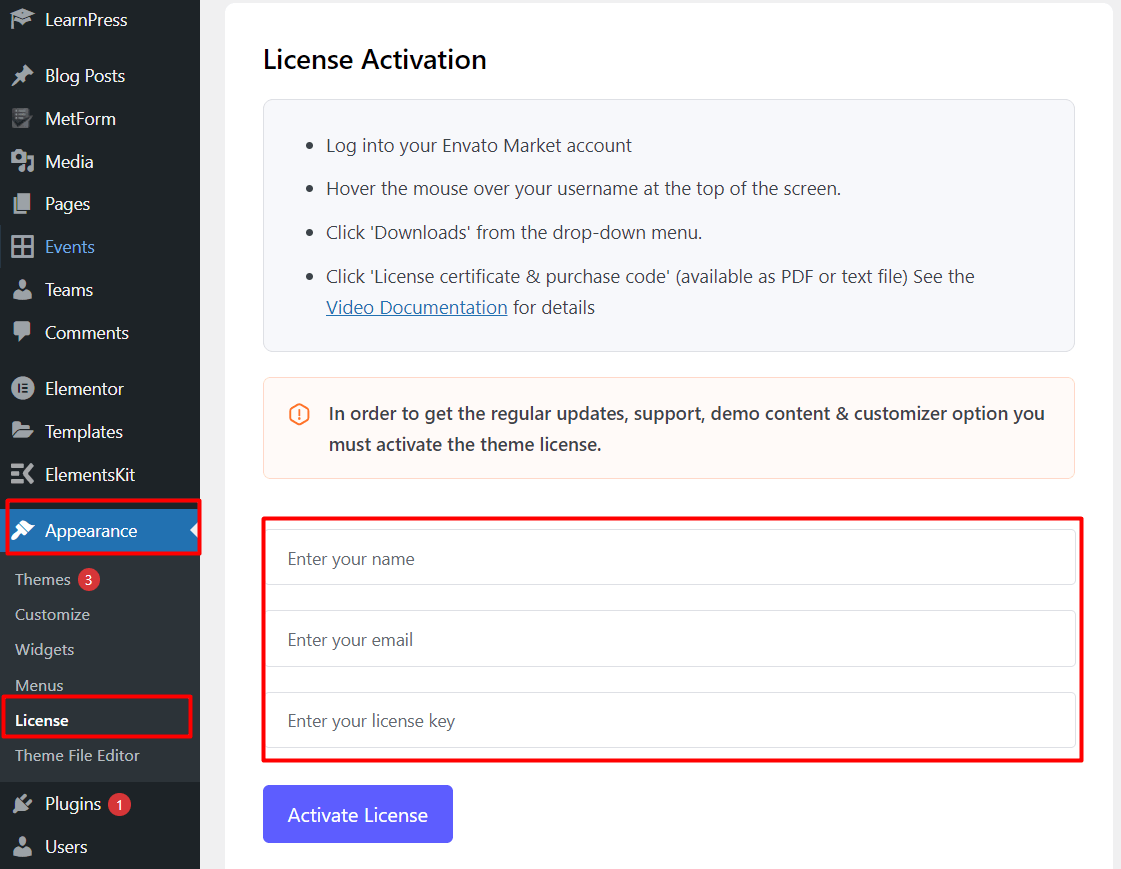Open the Plugins icon with notification badge
The height and width of the screenshot is (869, 1121).
tap(21, 803)
